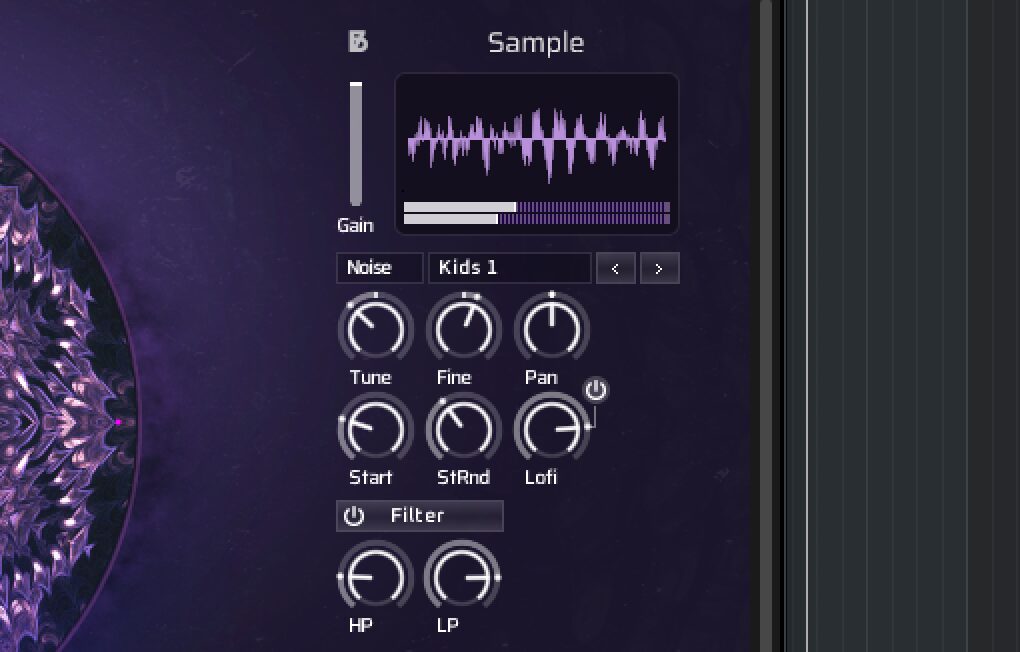Click the Fine tuning knob
This screenshot has height=652, width=1020.
463,329
